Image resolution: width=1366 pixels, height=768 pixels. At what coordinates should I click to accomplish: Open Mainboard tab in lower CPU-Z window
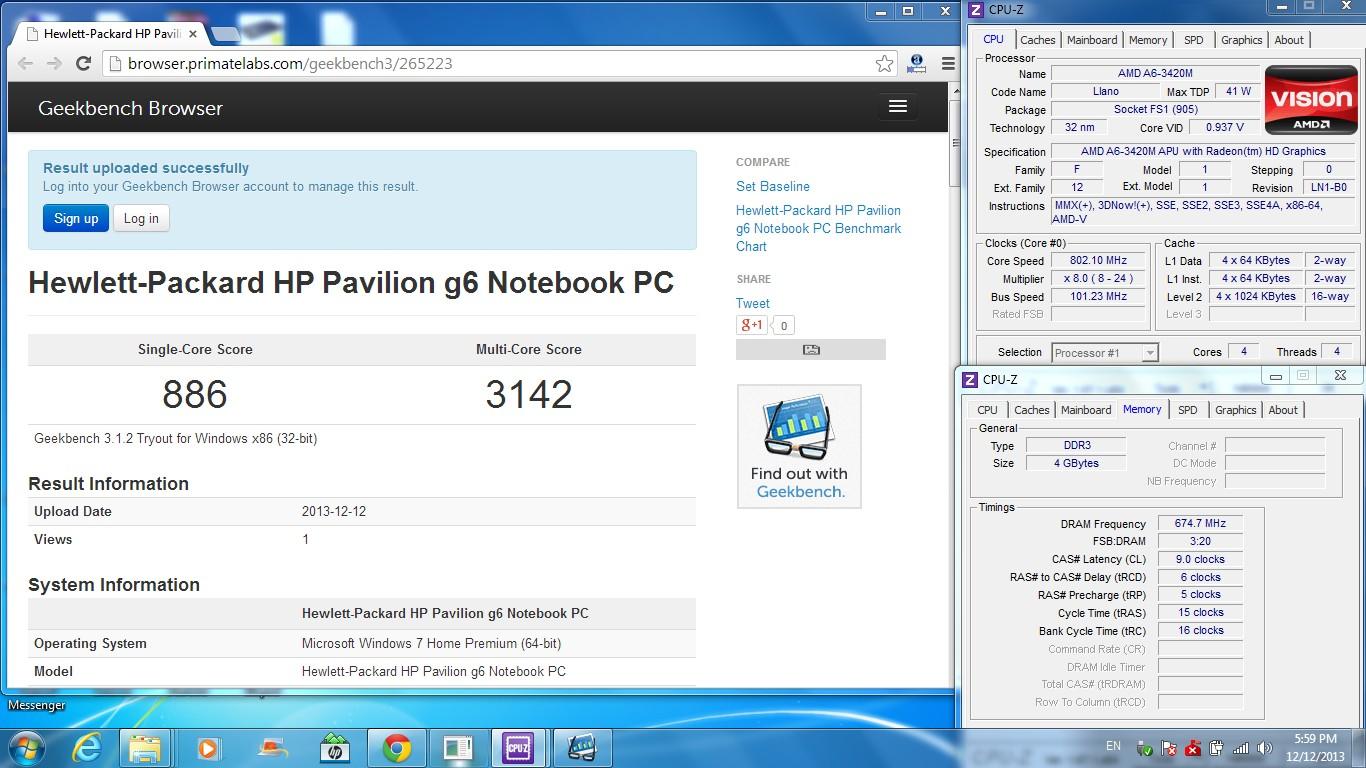pos(1086,410)
